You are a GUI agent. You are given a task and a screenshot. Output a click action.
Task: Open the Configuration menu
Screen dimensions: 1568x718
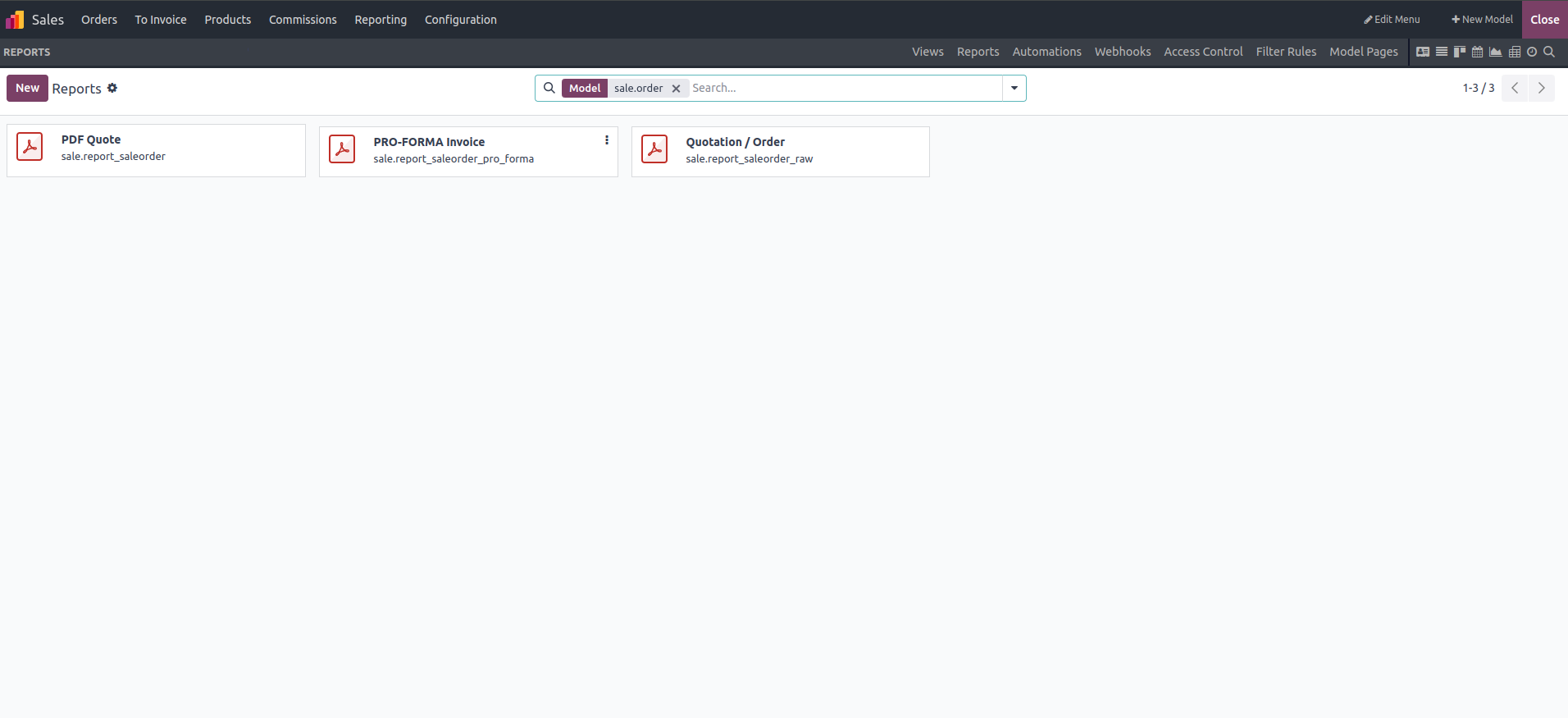click(461, 20)
